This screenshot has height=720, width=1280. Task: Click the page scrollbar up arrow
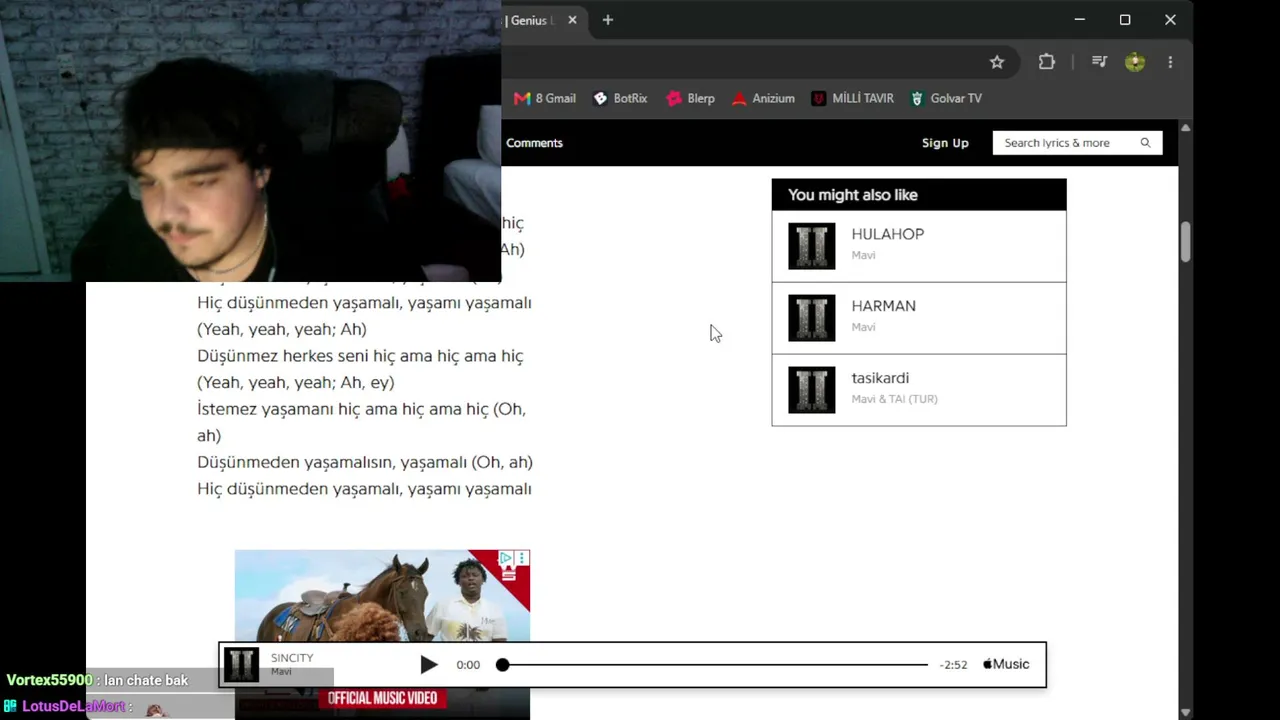tap(1185, 128)
